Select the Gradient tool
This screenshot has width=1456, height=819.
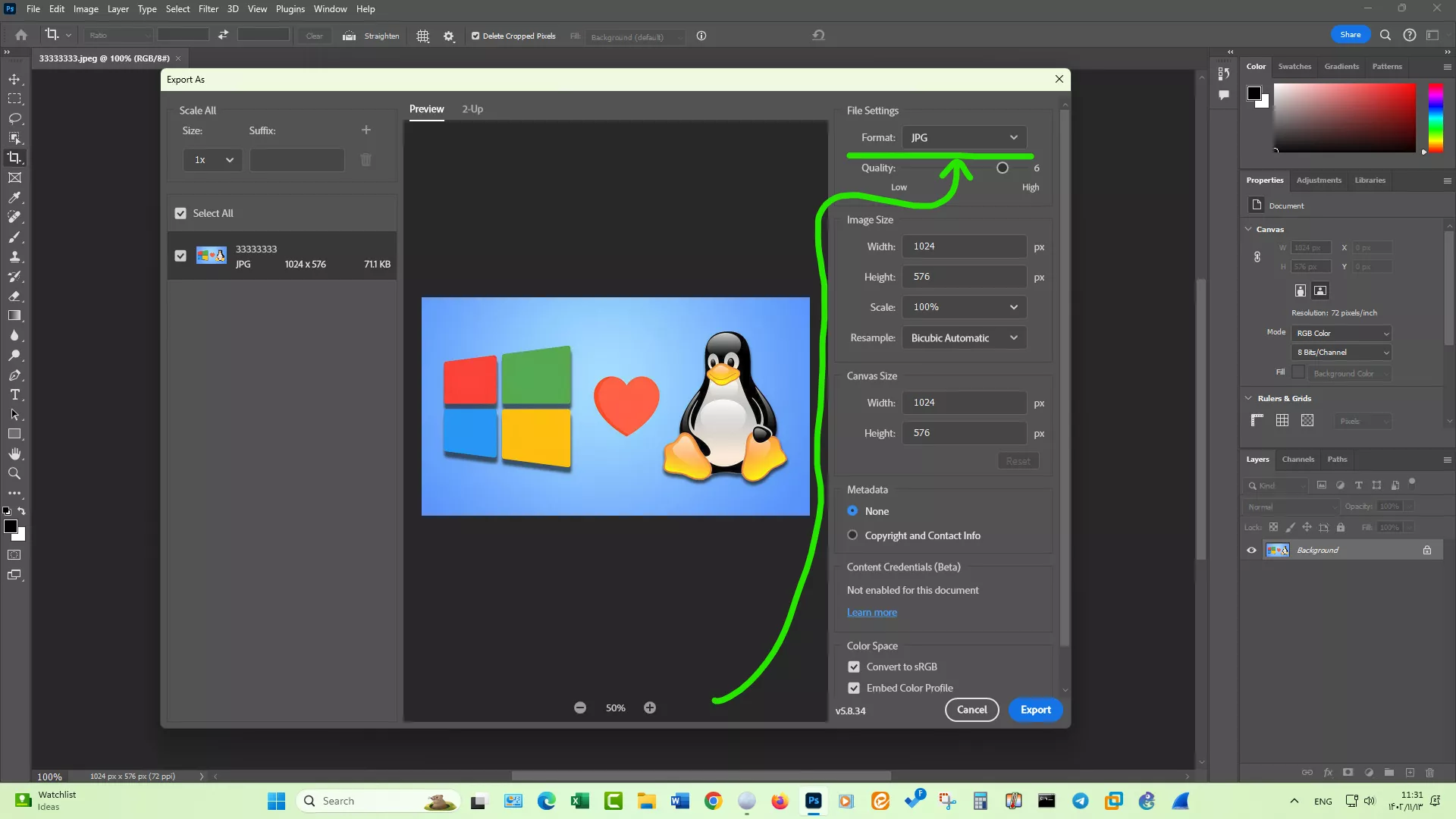(14, 315)
